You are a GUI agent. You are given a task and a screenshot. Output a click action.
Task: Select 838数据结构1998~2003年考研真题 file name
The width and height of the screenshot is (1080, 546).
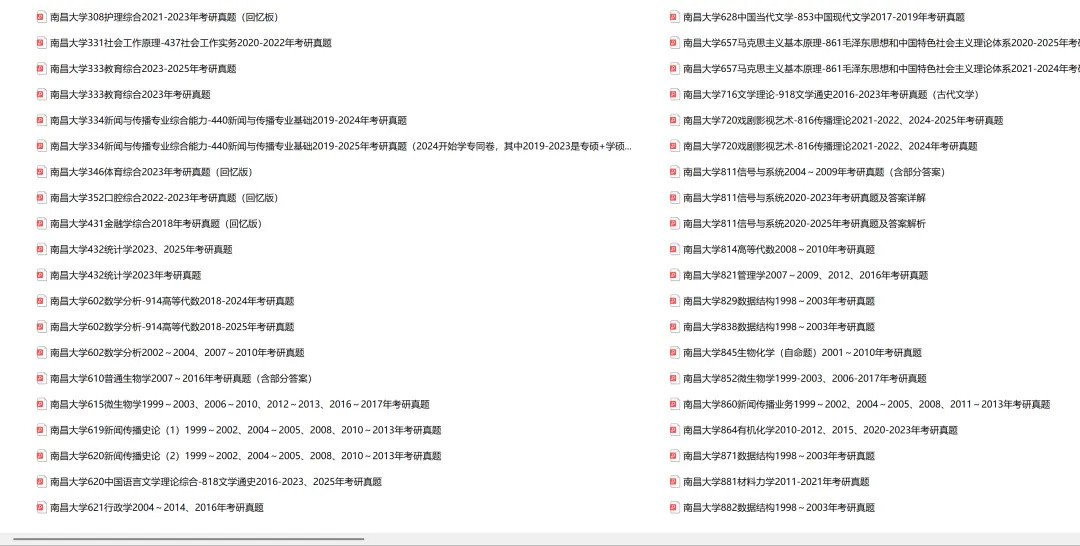[x=778, y=327]
